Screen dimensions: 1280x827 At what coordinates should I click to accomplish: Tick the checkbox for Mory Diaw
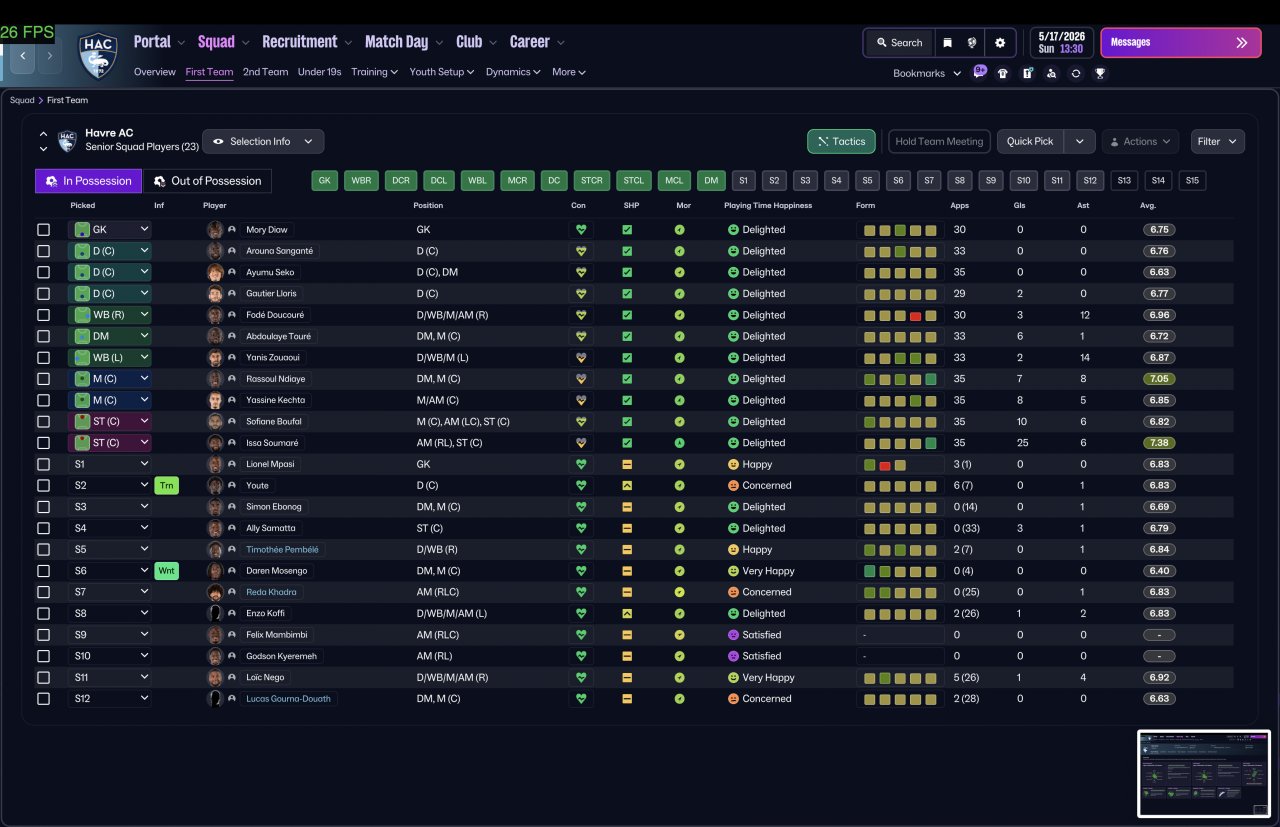click(43, 230)
